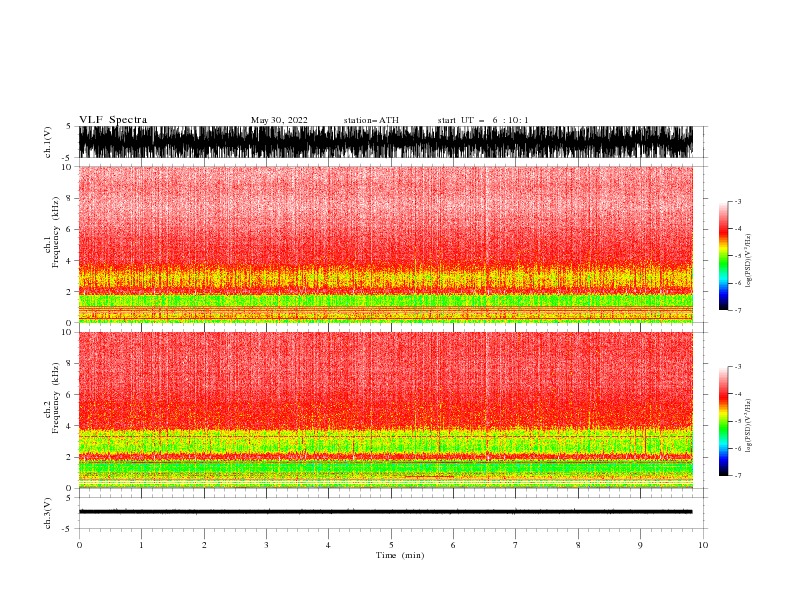
Task: Select the ch.1 "Frequency (kHz)" axis label
Action: (56, 233)
